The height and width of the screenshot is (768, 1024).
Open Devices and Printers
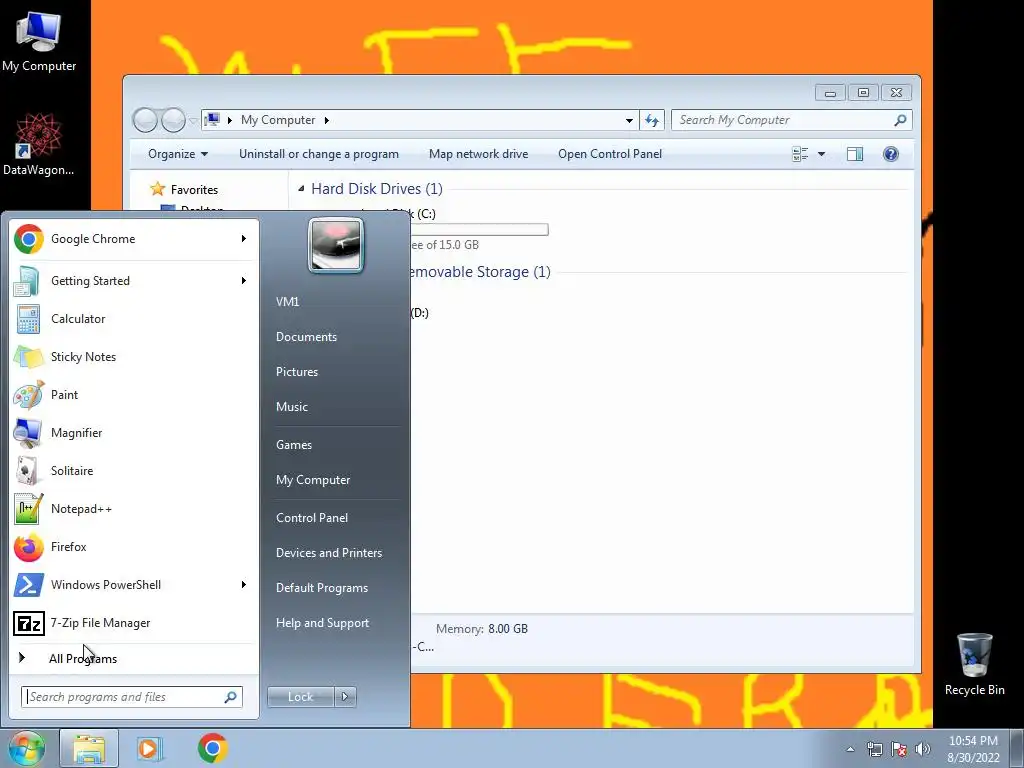(328, 553)
